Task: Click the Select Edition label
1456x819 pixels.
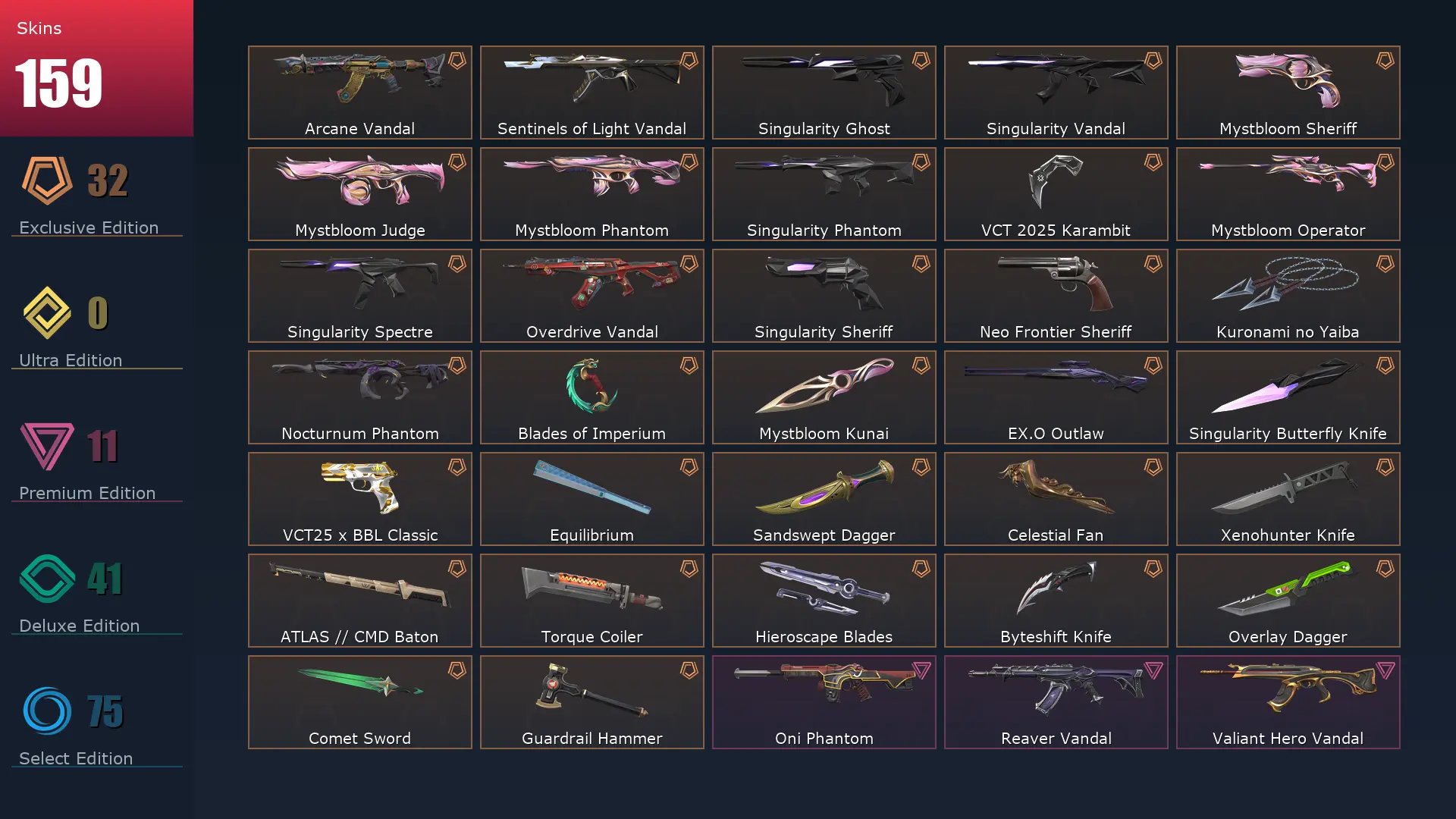Action: (76, 758)
